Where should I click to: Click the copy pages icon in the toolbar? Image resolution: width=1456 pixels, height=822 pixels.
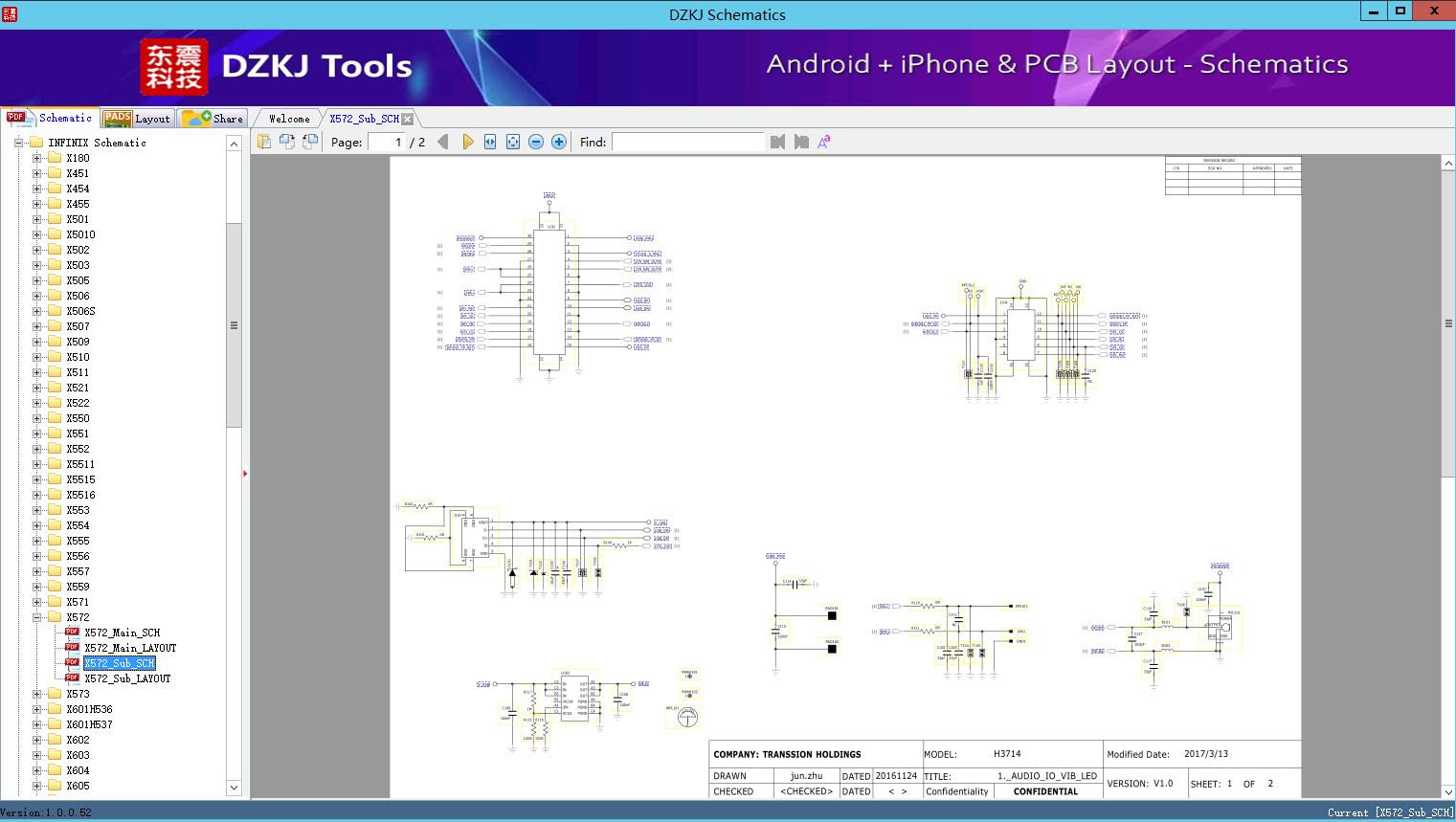[264, 142]
